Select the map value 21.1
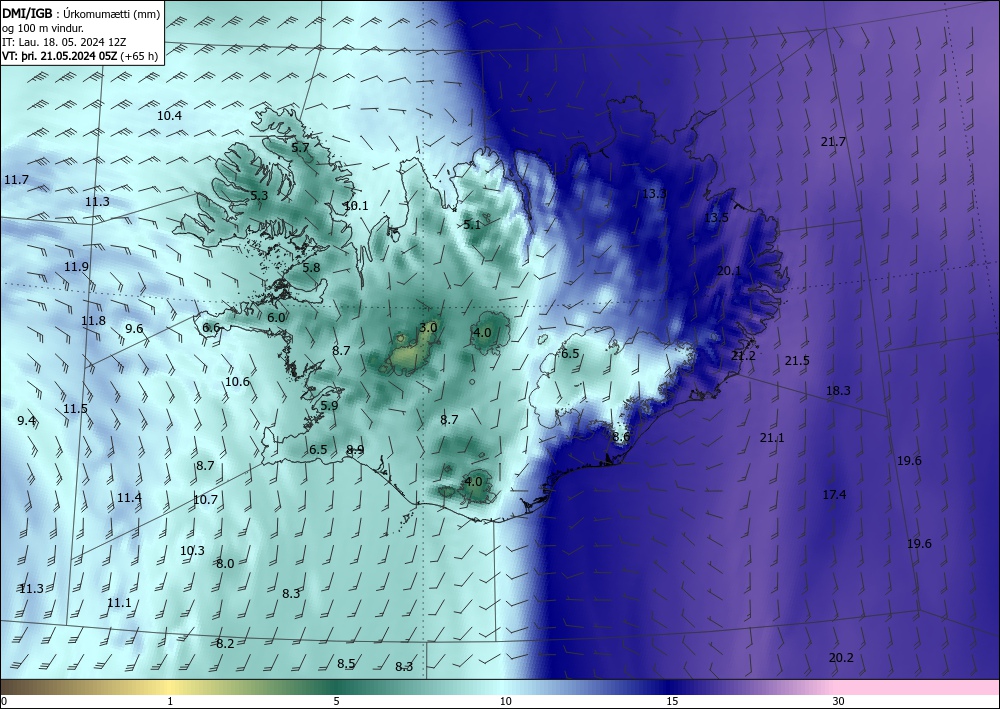Screen dimensions: 1000x709 pos(772,438)
